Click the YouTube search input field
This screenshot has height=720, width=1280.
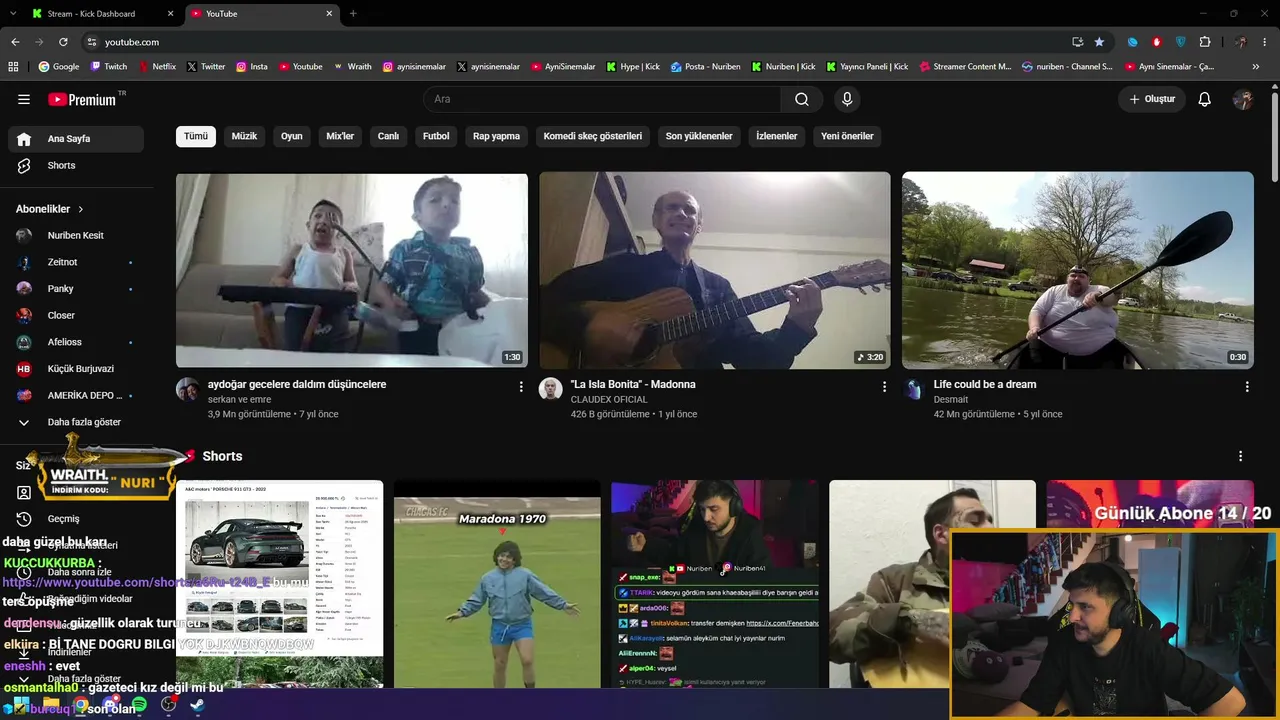[x=603, y=99]
